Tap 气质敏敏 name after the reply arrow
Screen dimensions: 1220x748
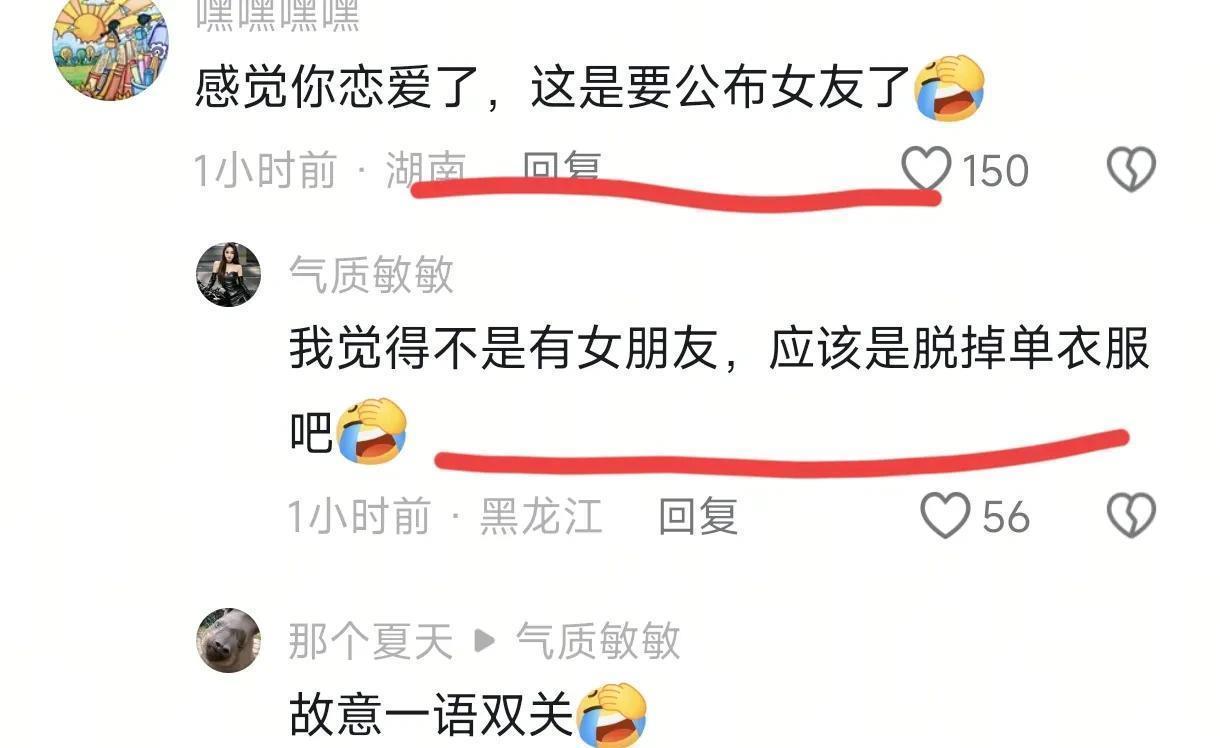click(598, 641)
